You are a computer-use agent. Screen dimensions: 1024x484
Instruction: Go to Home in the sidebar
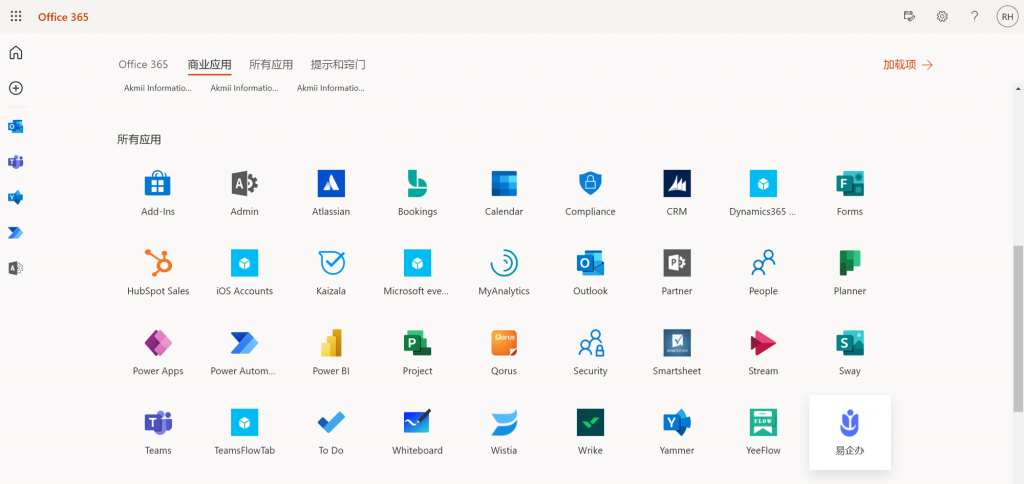[16, 53]
